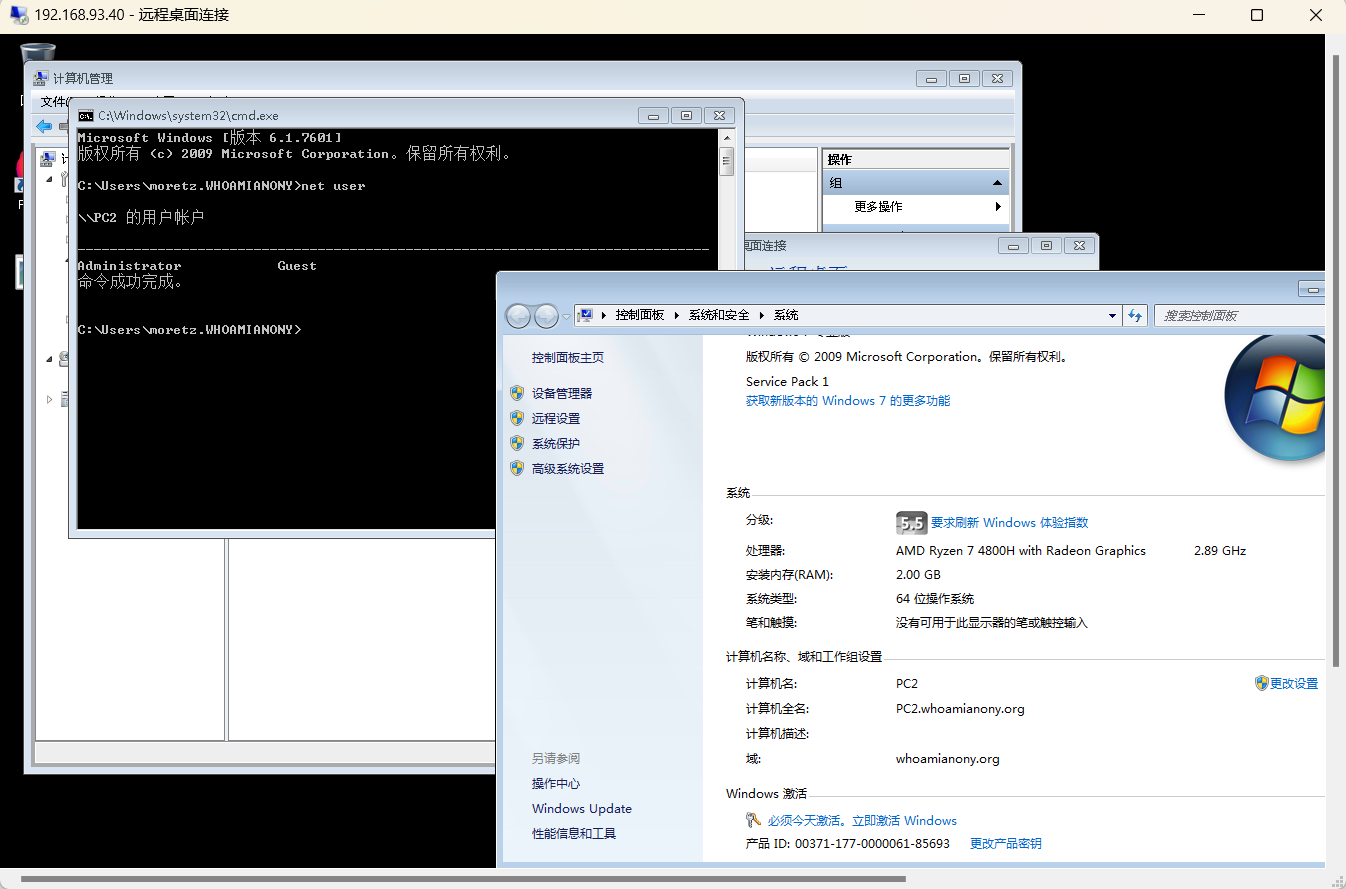Click the Windows 7 logo image
1346x889 pixels.
(x=1276, y=398)
